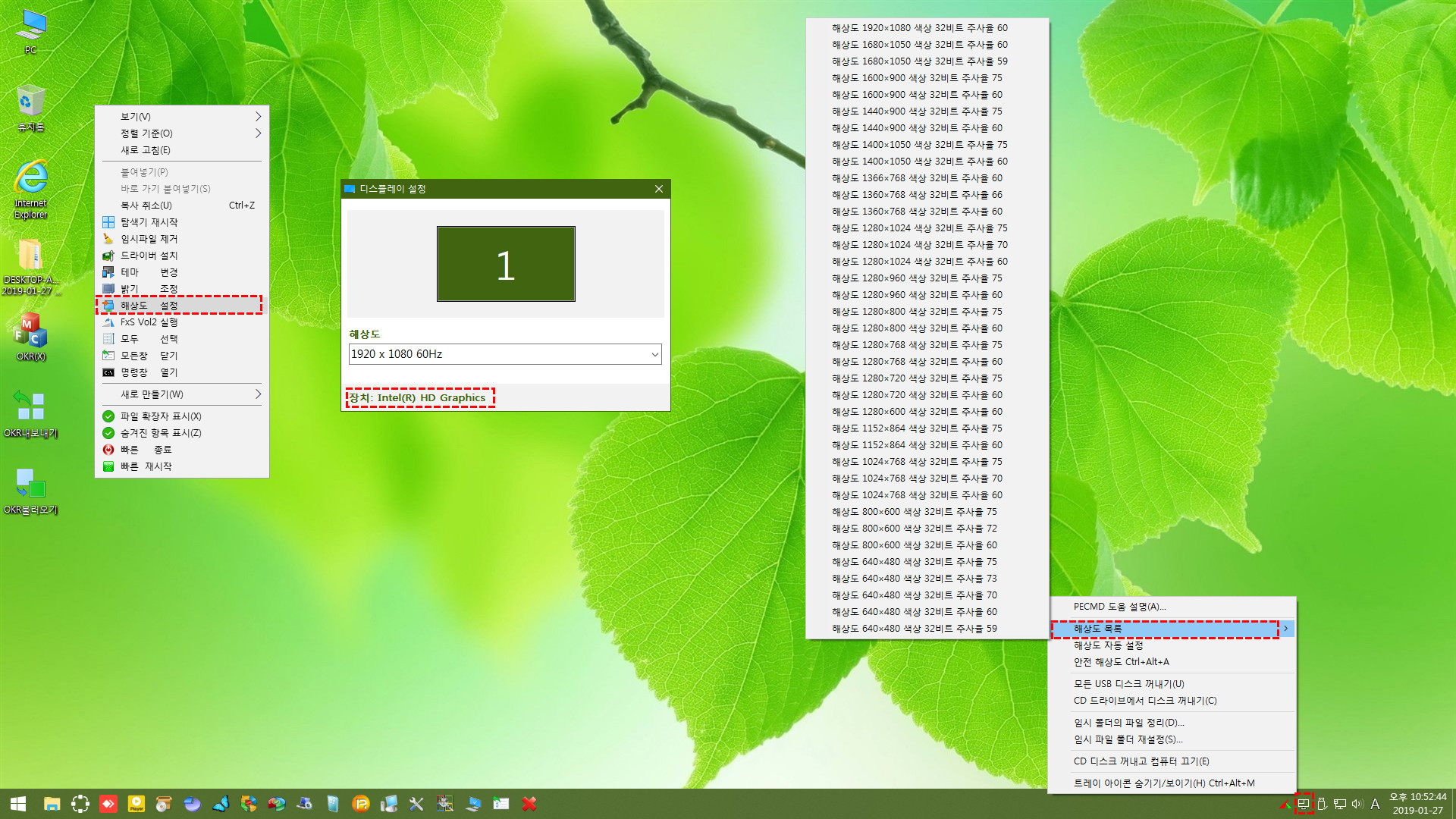Open the PC desktop icon
The height and width of the screenshot is (819, 1456).
[x=30, y=32]
